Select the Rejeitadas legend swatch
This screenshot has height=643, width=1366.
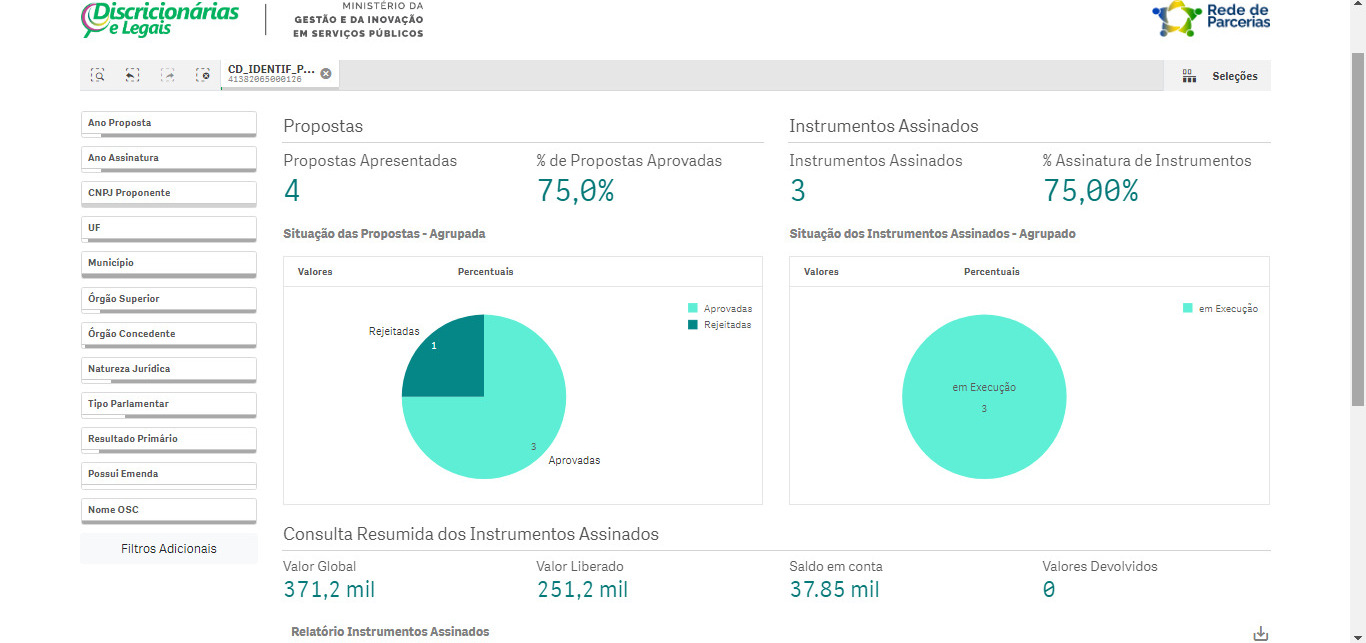[693, 325]
